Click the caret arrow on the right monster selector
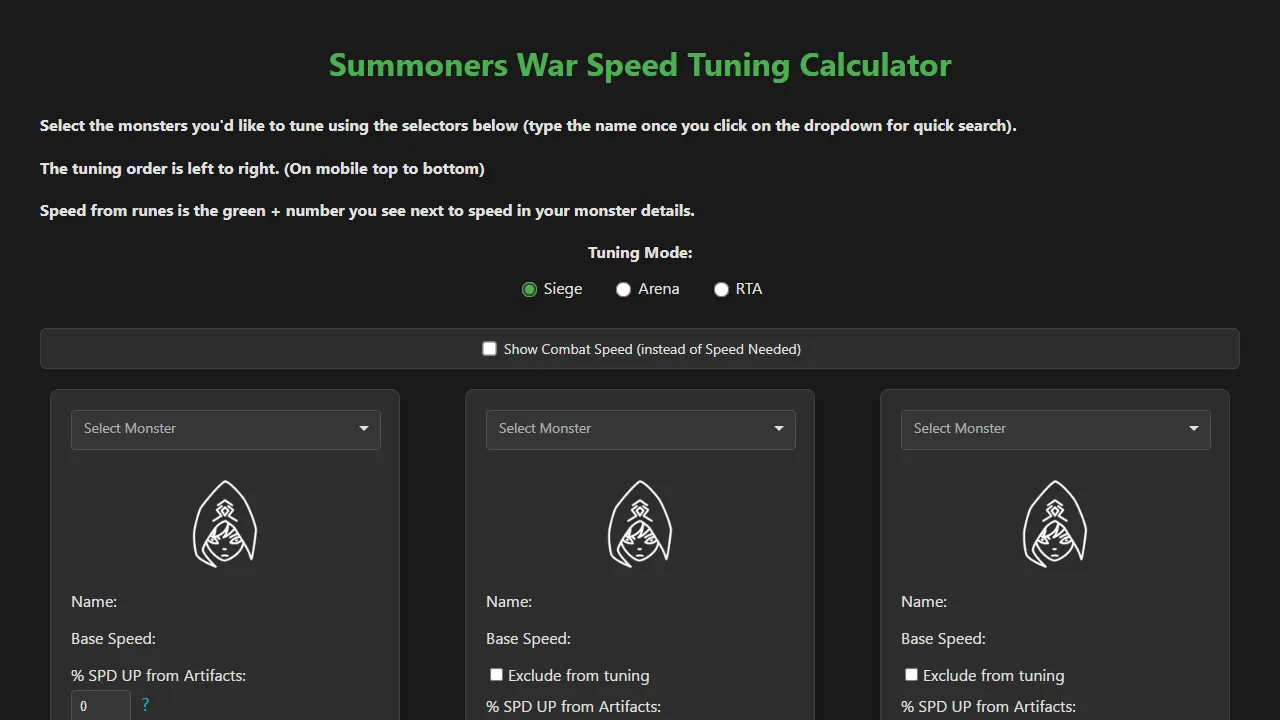The height and width of the screenshot is (720, 1280). tap(1194, 429)
